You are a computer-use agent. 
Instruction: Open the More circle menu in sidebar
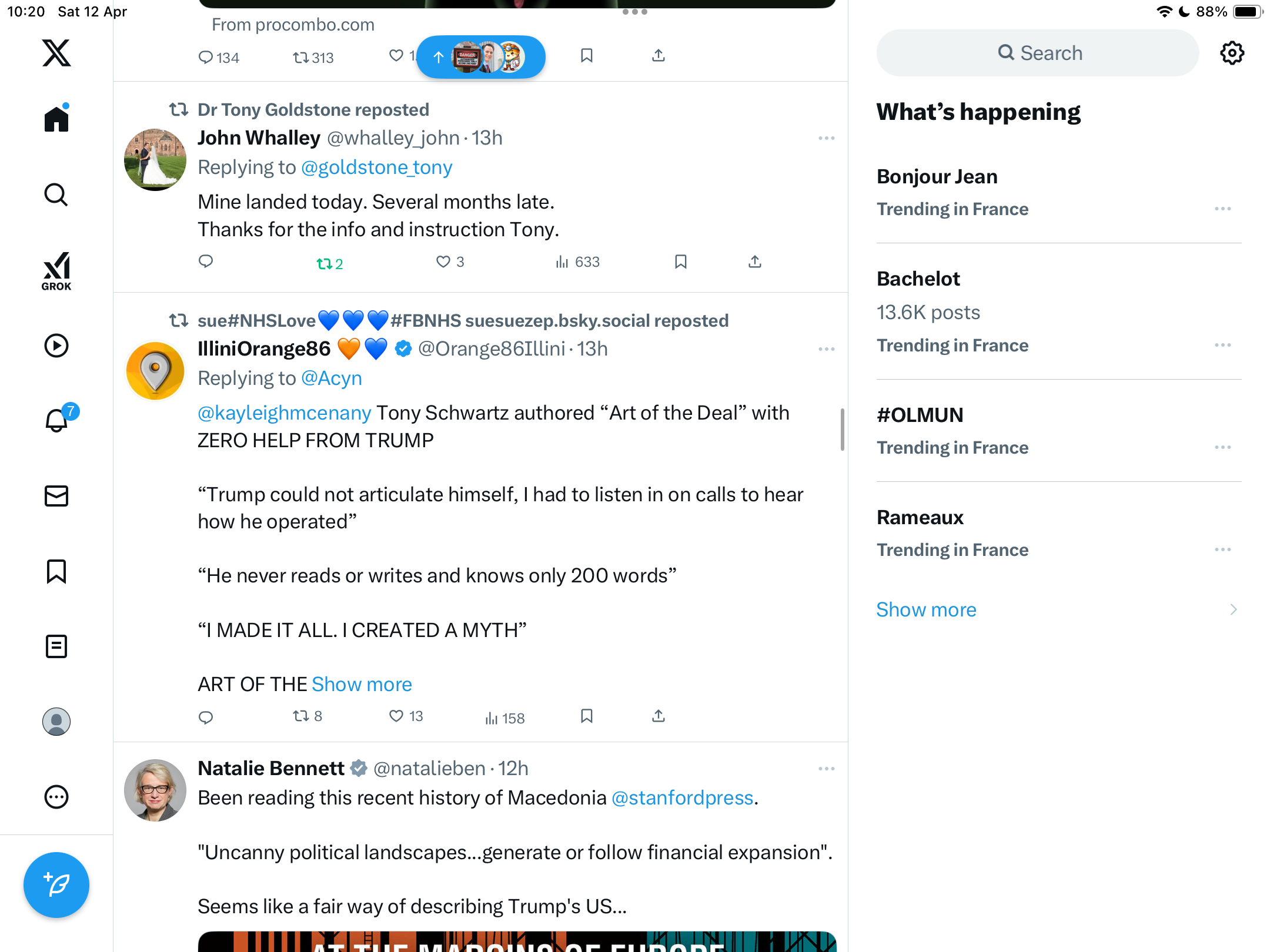pos(56,797)
